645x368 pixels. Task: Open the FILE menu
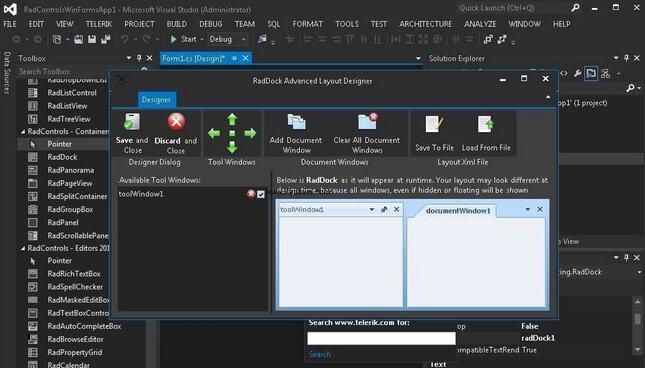10,24
